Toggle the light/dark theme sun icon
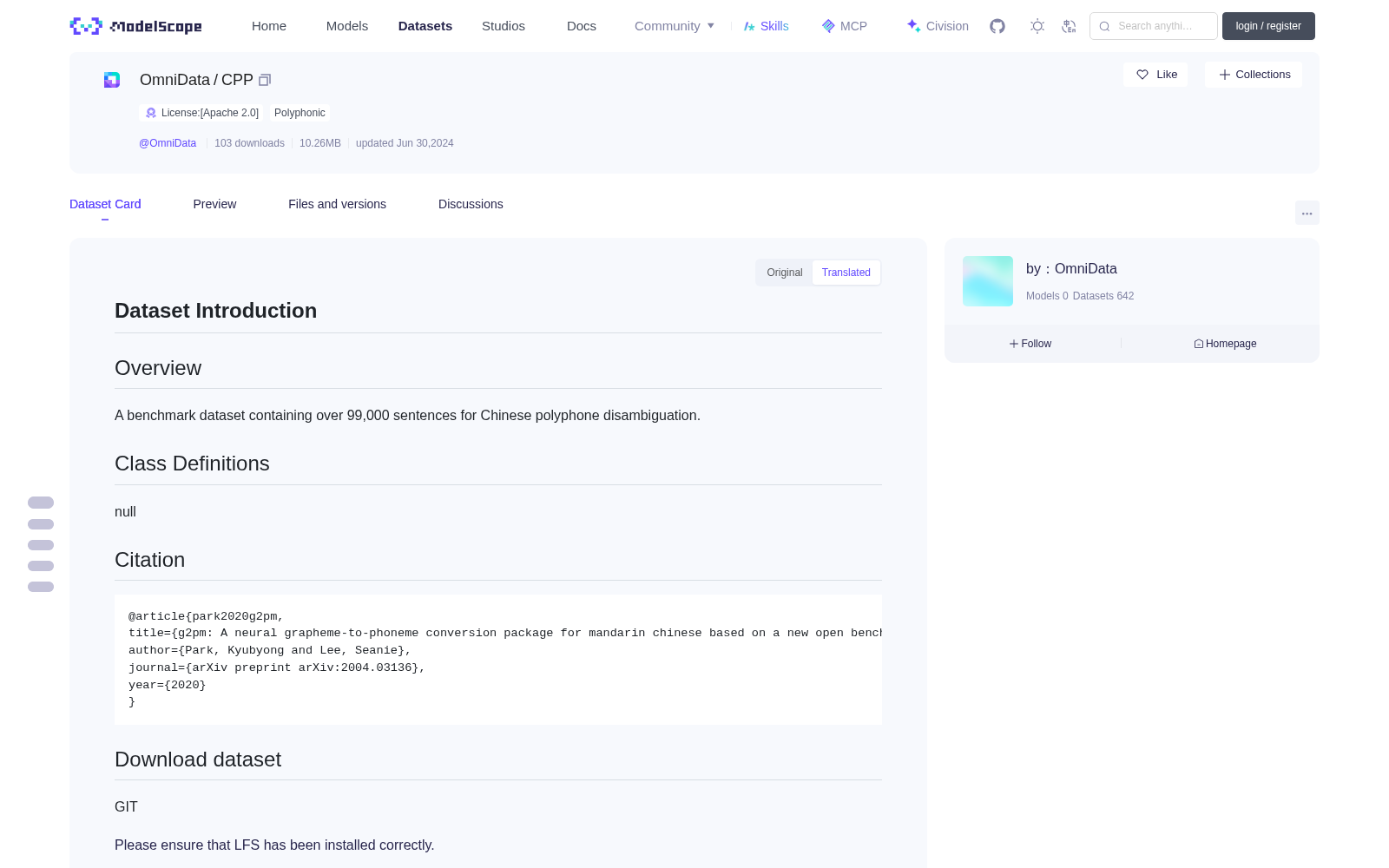Screen dimensions: 1389x868 click(x=1037, y=26)
